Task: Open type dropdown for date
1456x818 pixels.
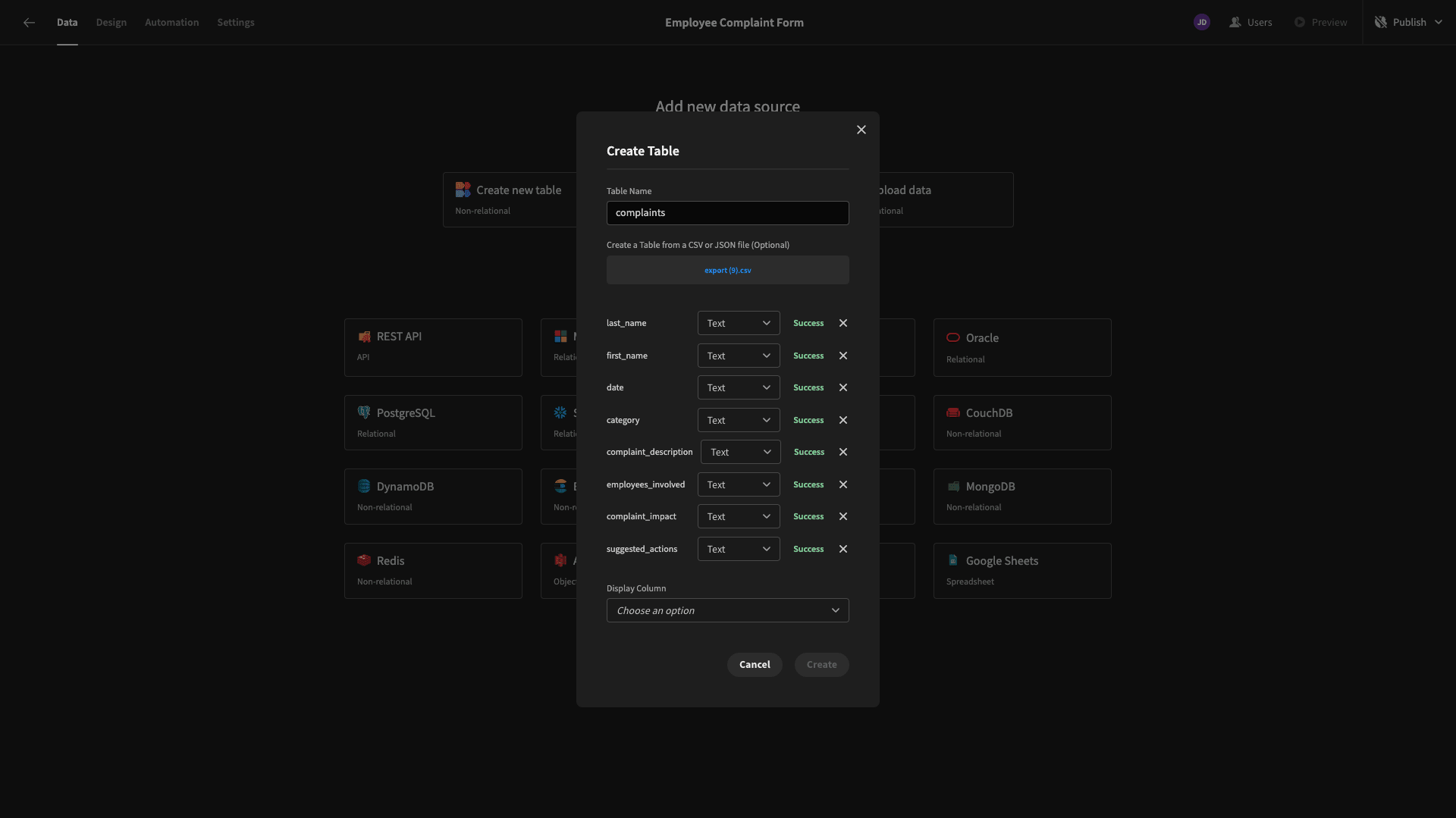Action: click(739, 387)
